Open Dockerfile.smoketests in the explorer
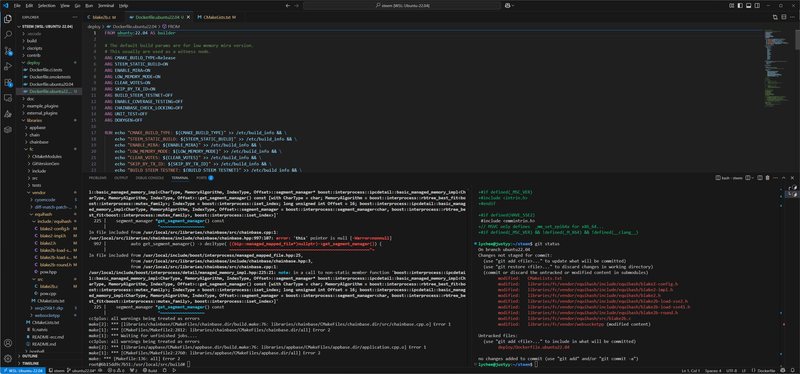 pos(48,77)
